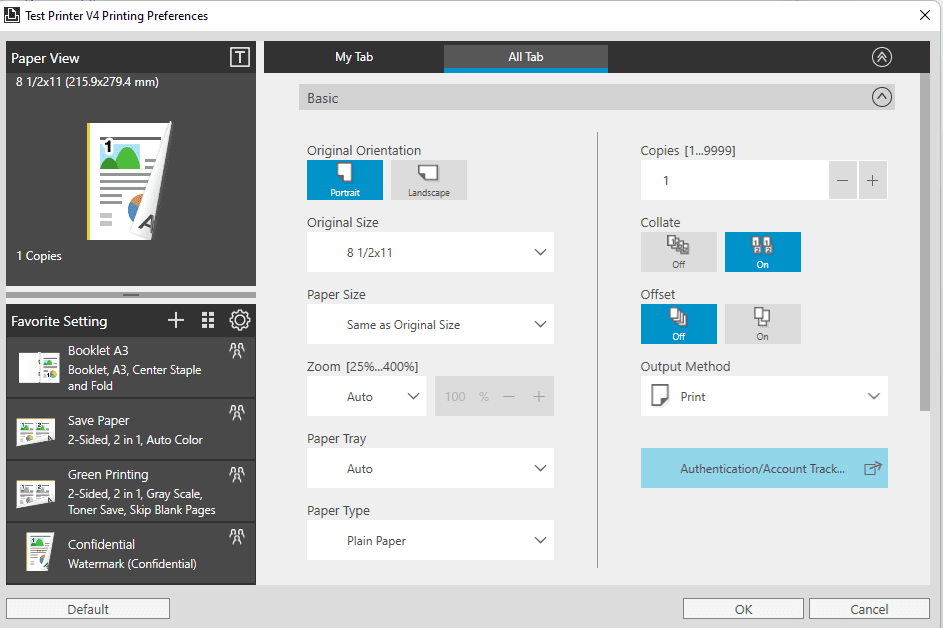Click the Authentication/Account Track button
The height and width of the screenshot is (628, 943).
[x=764, y=468]
